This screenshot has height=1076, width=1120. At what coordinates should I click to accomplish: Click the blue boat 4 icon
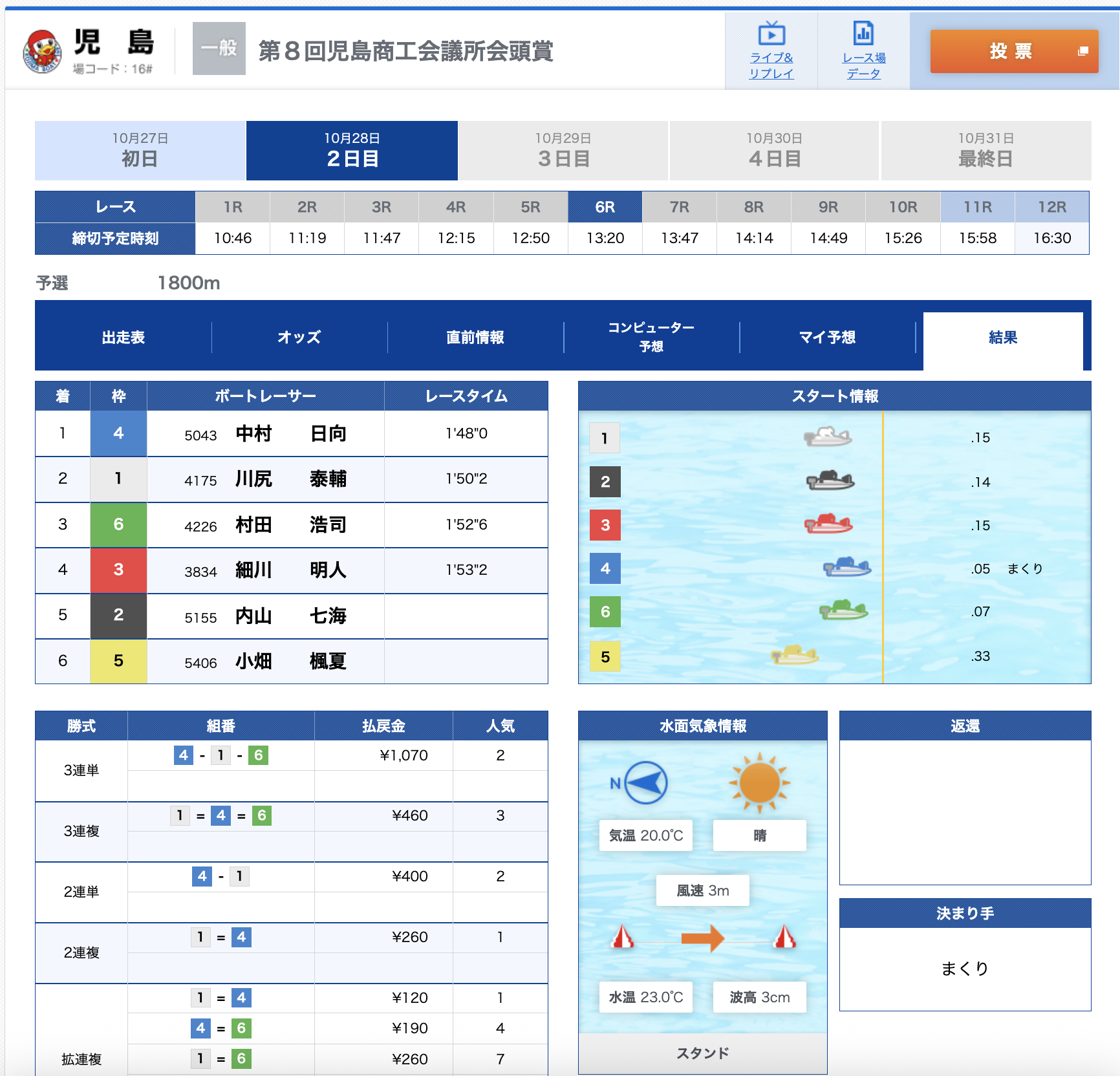click(847, 568)
